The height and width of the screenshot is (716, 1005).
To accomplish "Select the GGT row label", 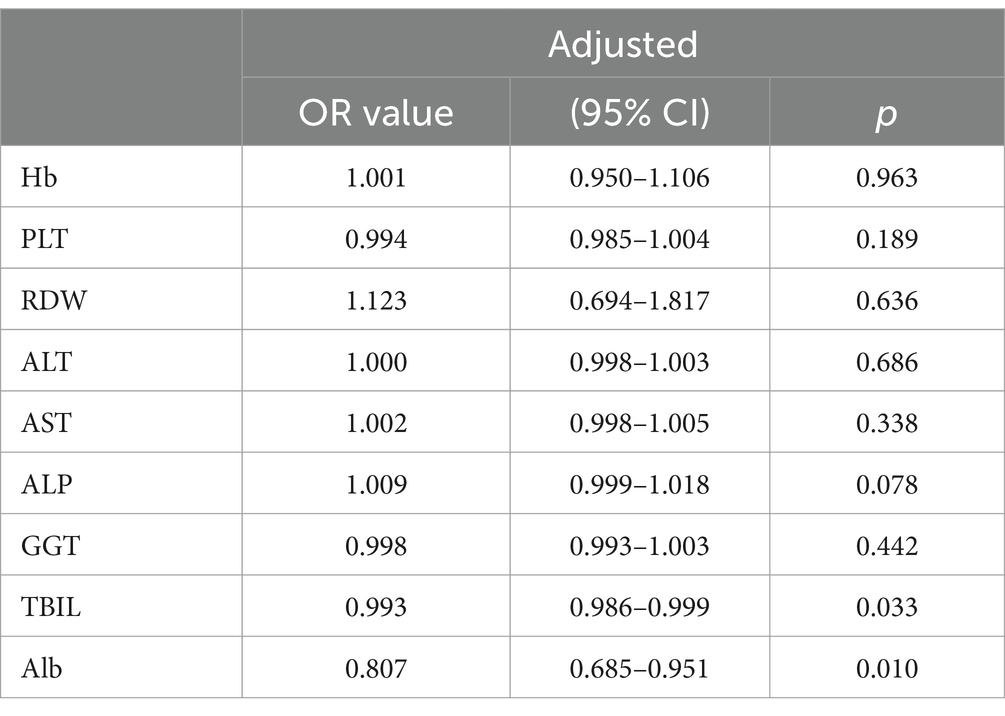I will (x=50, y=545).
